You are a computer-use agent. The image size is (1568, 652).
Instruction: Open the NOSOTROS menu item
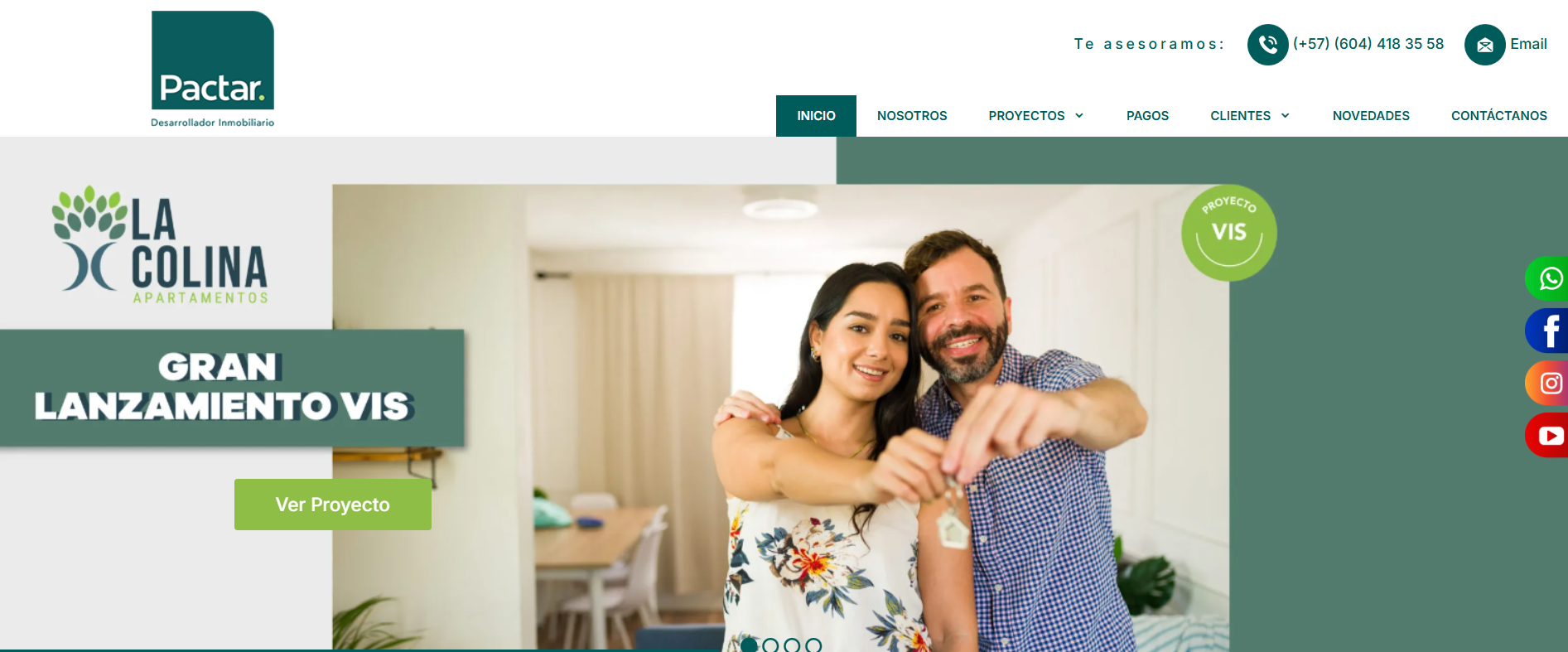(912, 116)
